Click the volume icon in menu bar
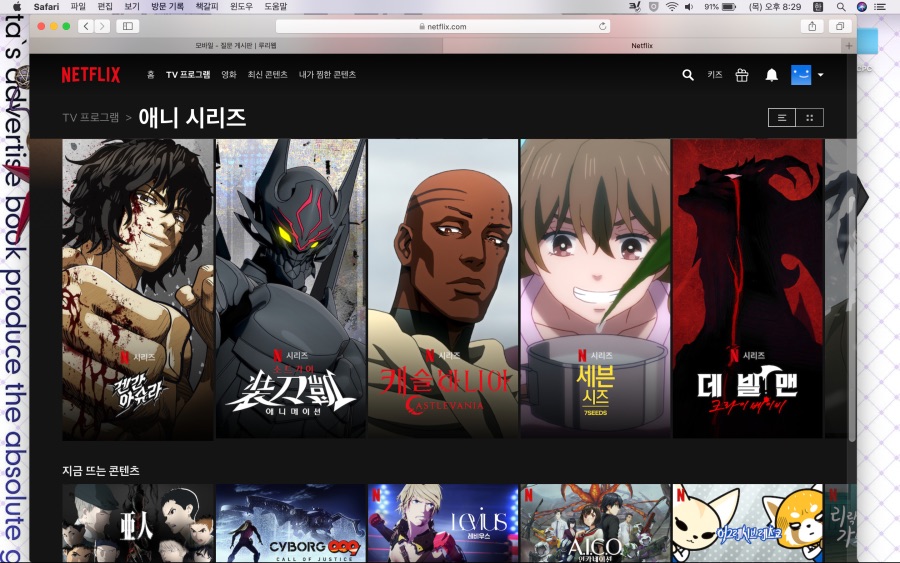 tap(689, 6)
